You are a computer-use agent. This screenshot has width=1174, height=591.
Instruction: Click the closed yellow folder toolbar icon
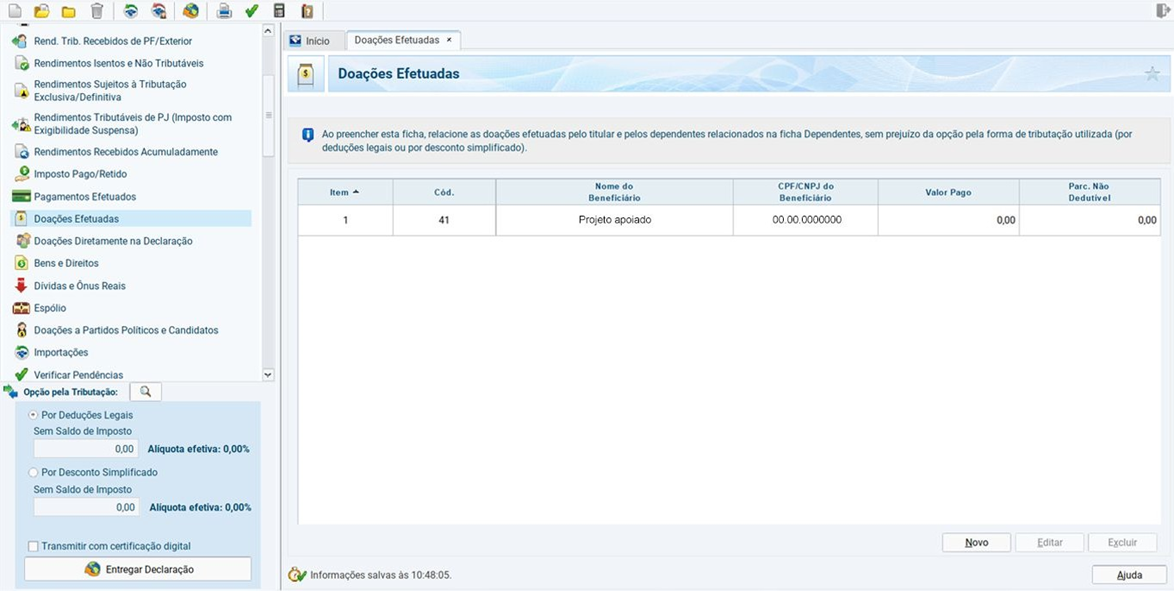69,10
